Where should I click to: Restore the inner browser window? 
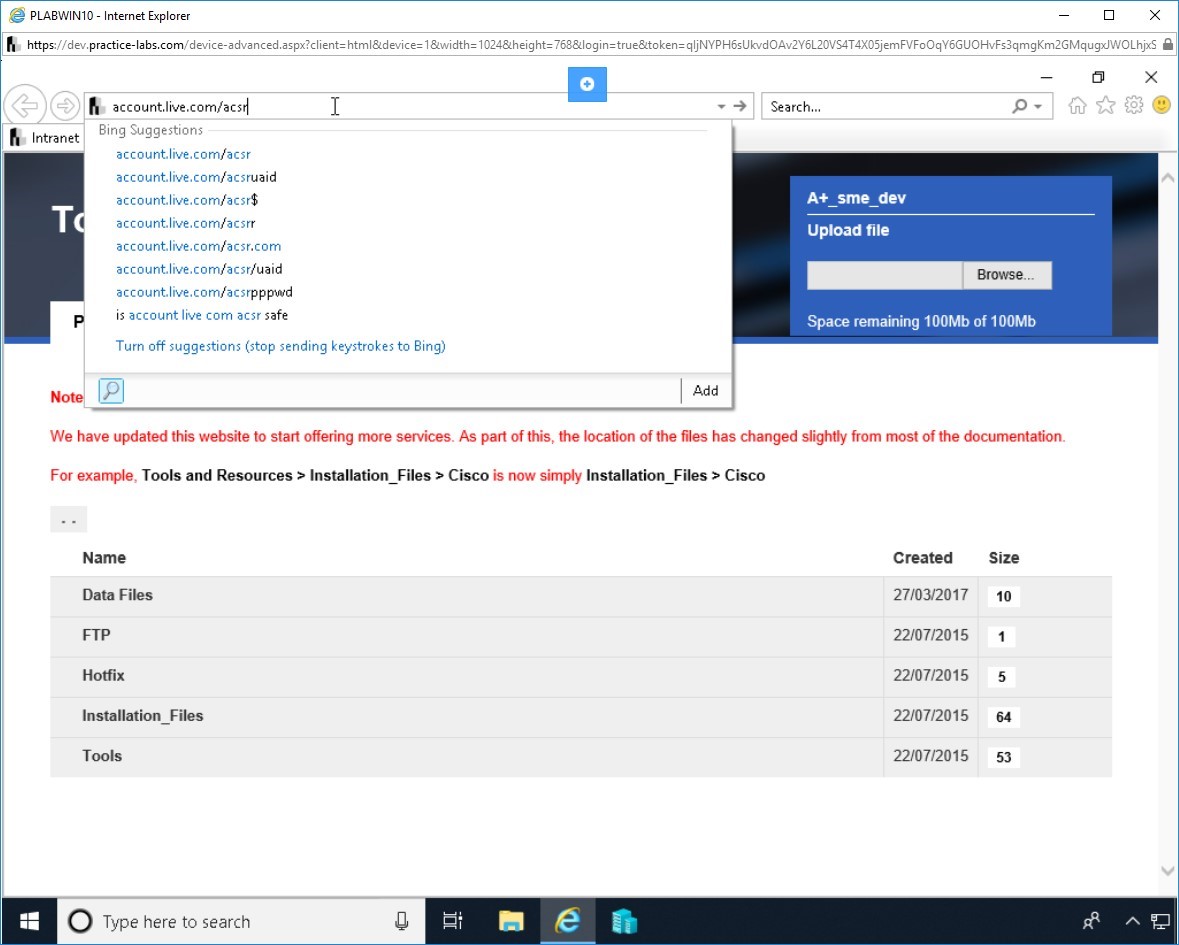[x=1099, y=77]
